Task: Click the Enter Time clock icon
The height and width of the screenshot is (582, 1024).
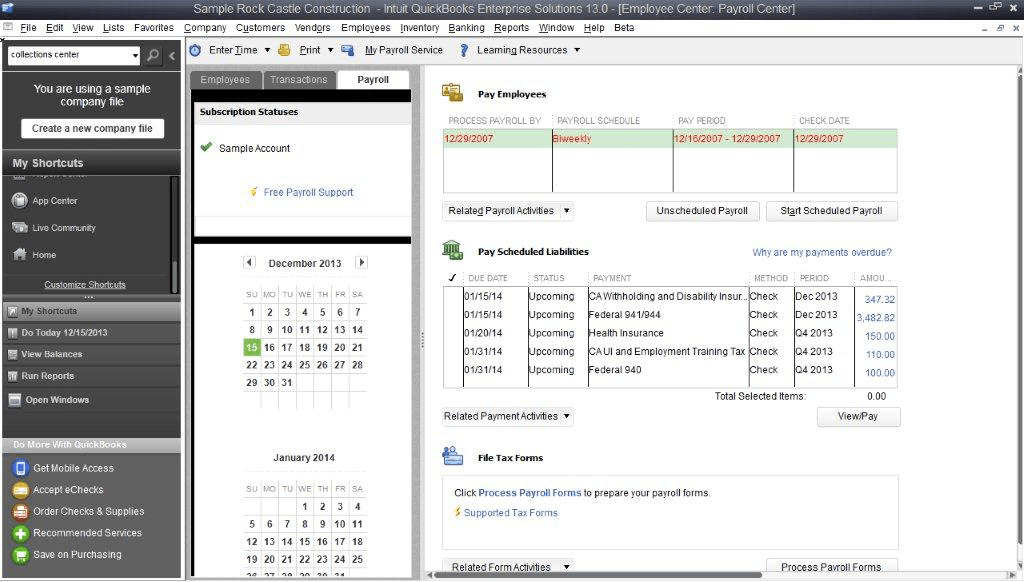Action: (195, 50)
